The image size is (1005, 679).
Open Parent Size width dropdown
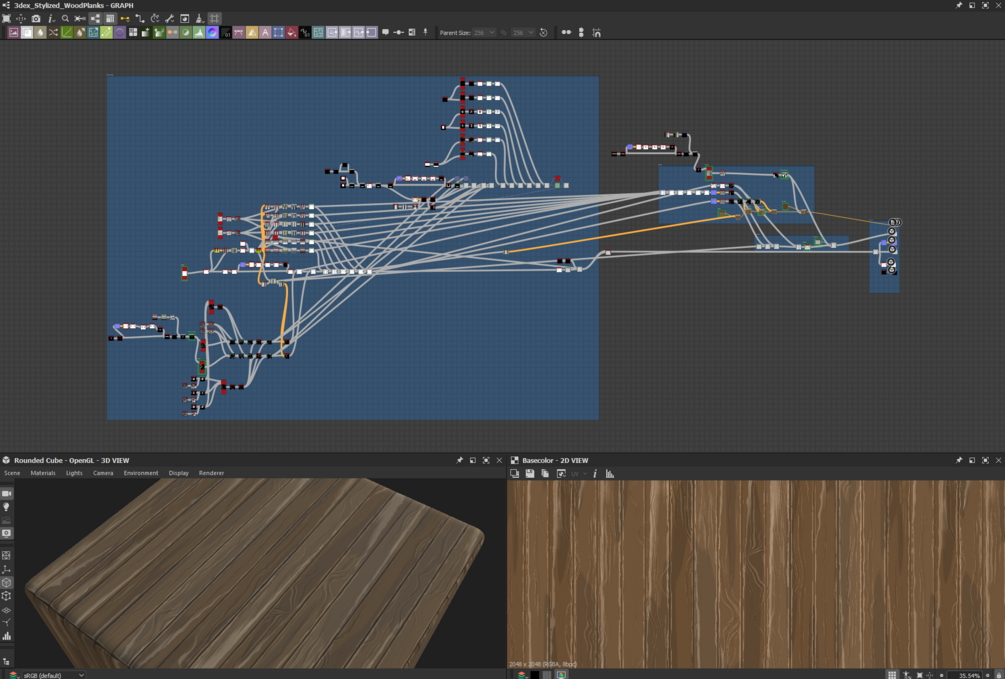click(x=484, y=32)
